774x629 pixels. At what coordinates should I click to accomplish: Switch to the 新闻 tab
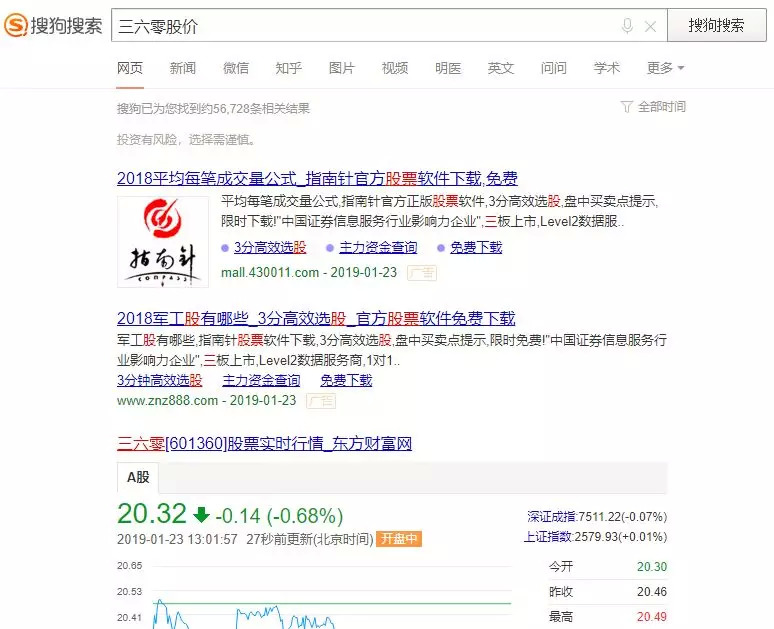pos(183,68)
